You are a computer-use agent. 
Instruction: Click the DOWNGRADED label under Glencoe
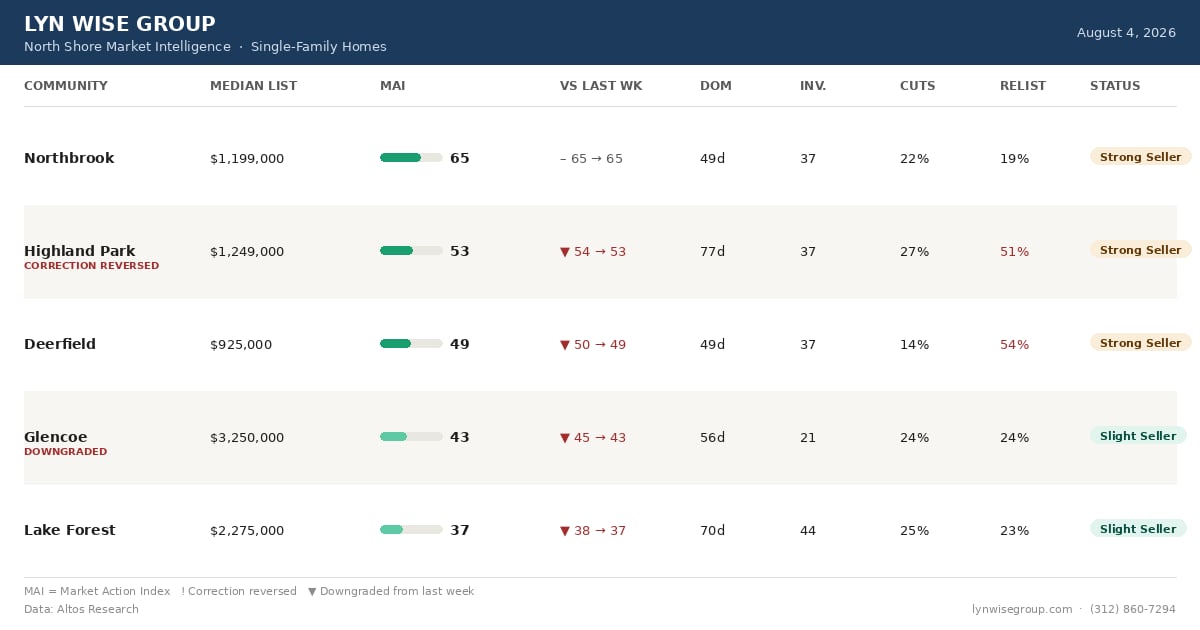tap(65, 452)
